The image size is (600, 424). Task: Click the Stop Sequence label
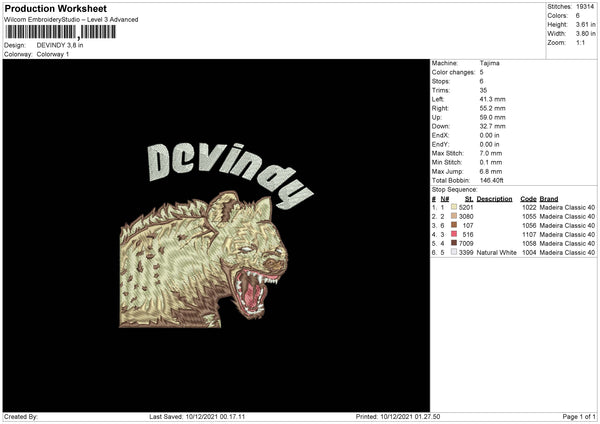(453, 188)
